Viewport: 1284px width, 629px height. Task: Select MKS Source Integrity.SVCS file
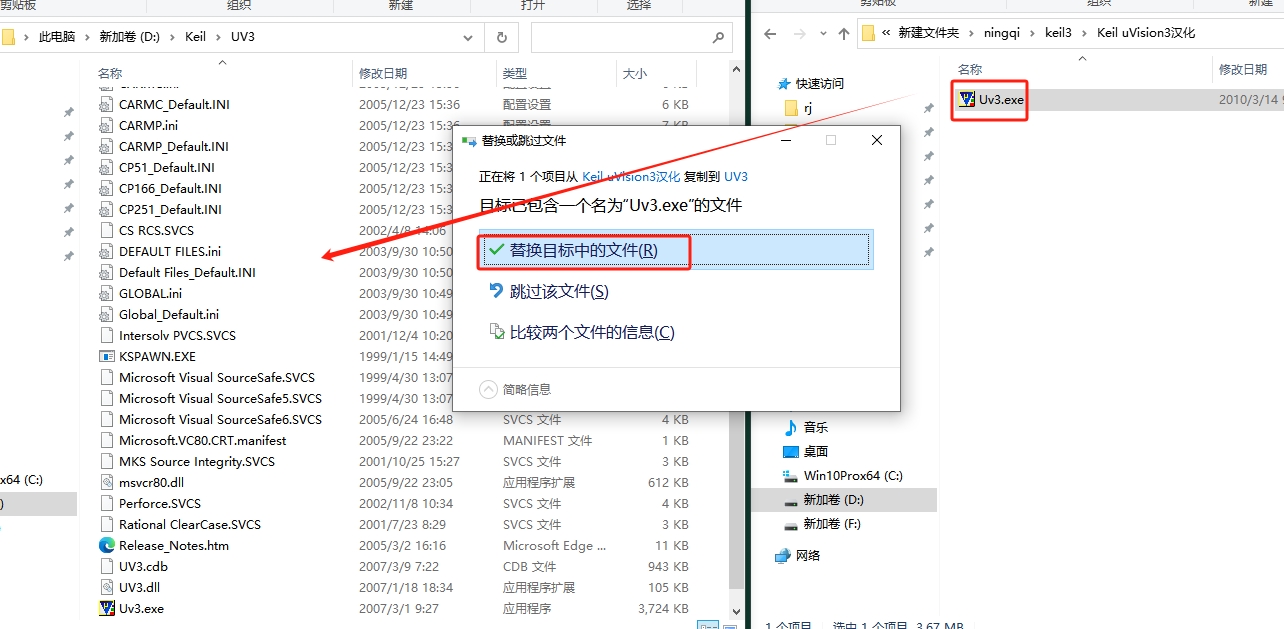[197, 461]
